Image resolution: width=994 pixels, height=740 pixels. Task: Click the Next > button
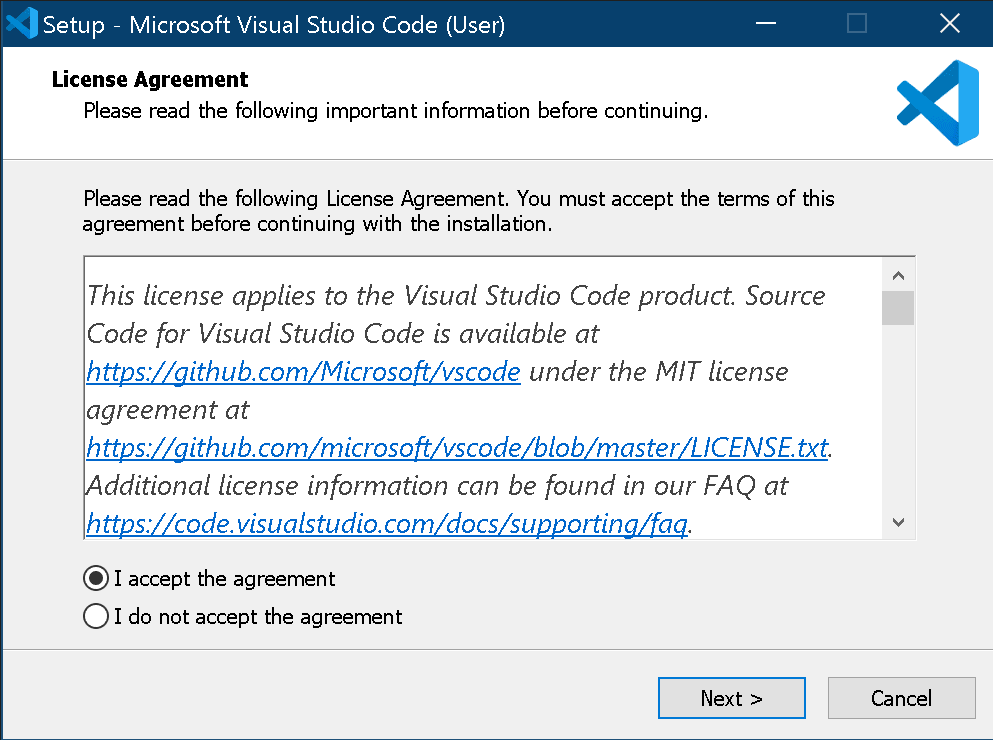(732, 698)
